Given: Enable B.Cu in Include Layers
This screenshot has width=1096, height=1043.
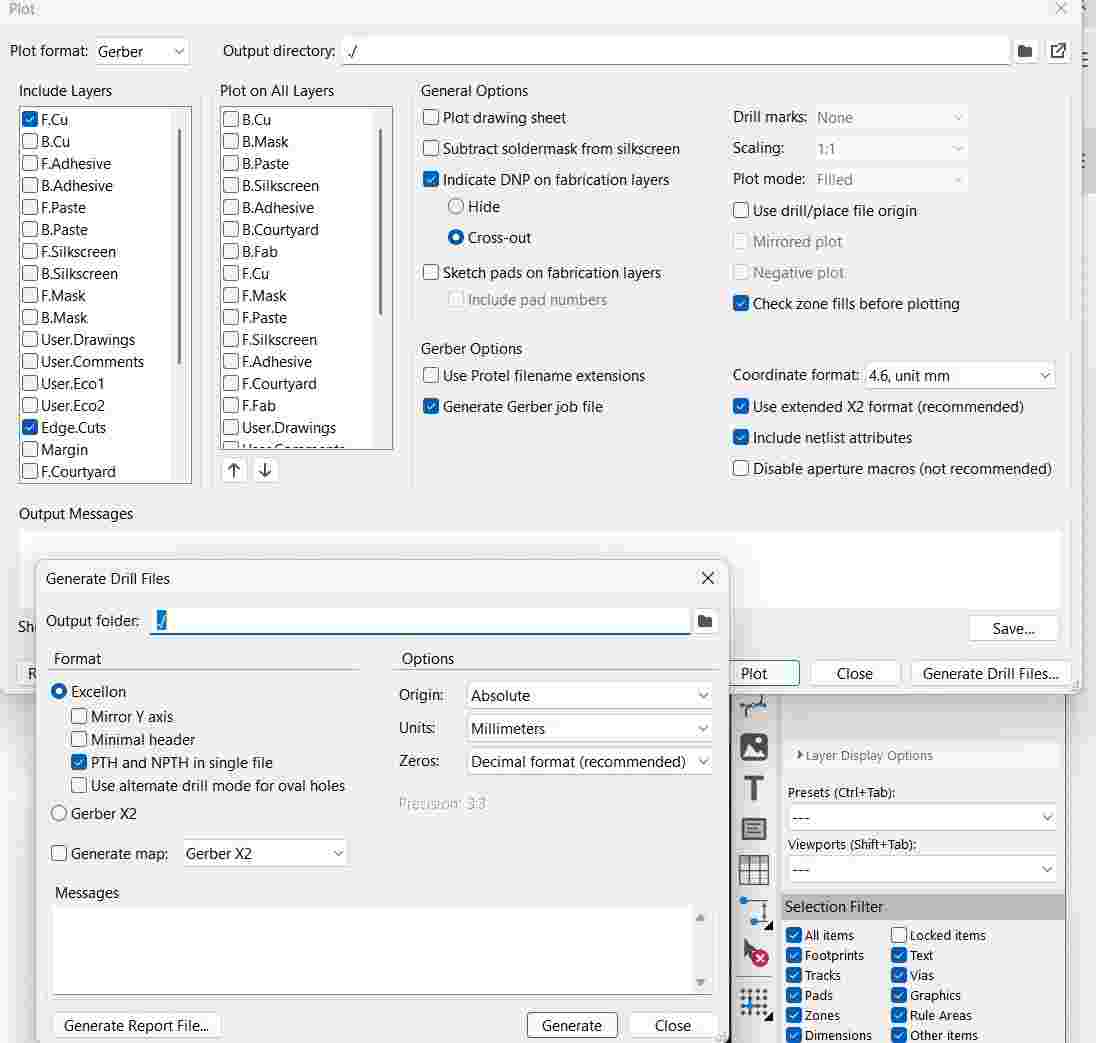Looking at the screenshot, I should point(30,141).
